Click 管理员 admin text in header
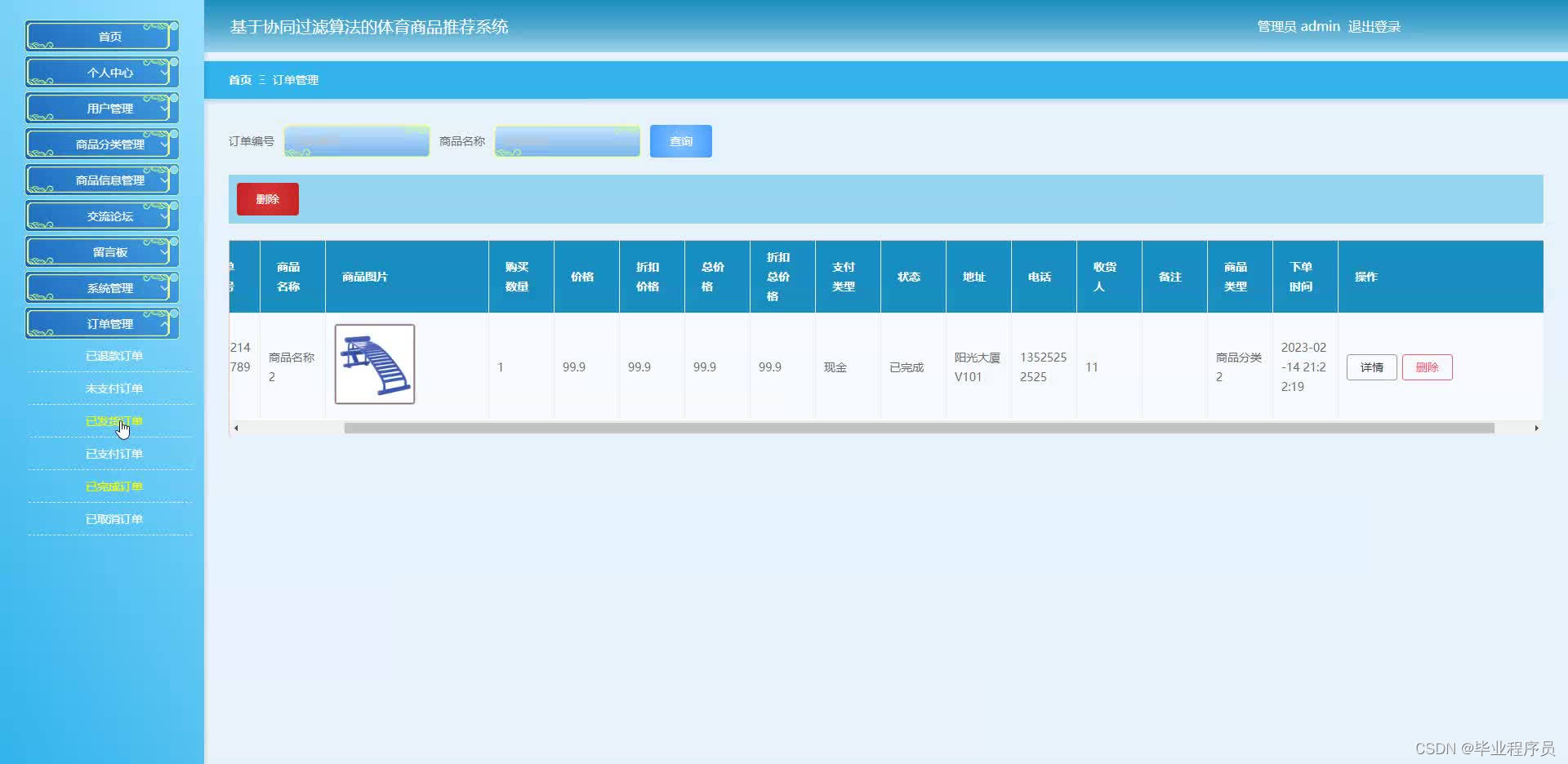This screenshot has height=764, width=1568. point(1298,27)
